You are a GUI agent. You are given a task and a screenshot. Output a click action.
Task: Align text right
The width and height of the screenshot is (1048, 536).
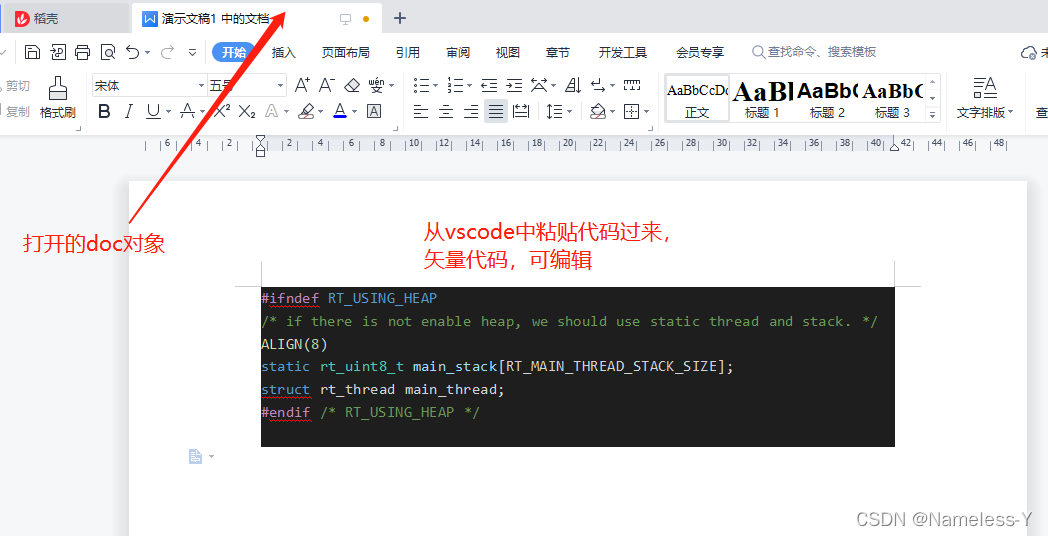(471, 112)
